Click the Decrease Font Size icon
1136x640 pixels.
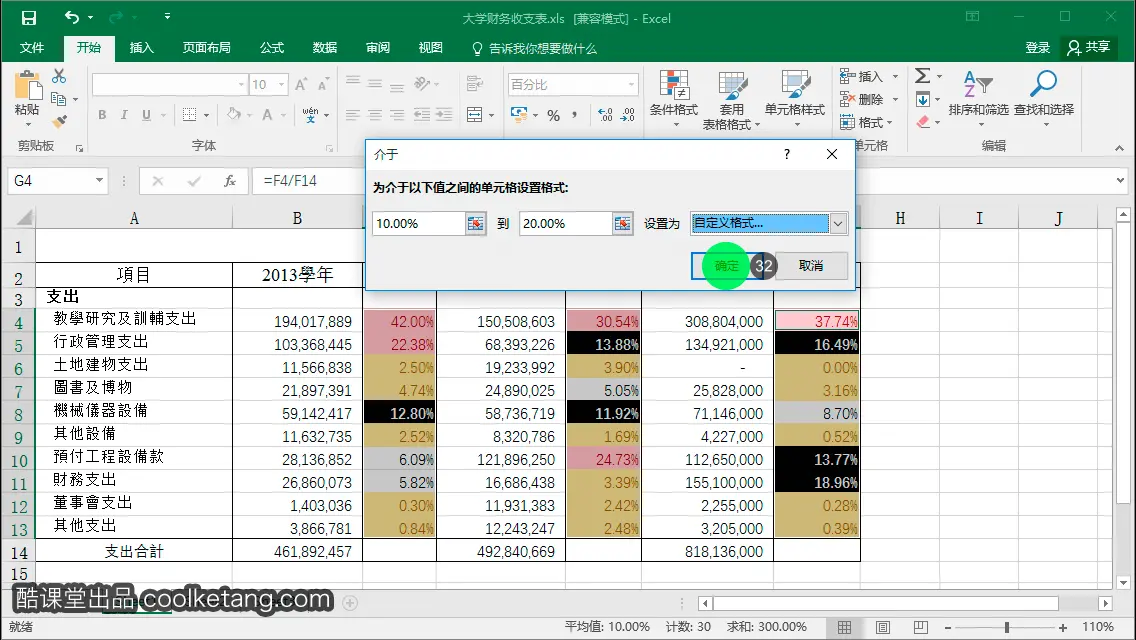coord(323,85)
